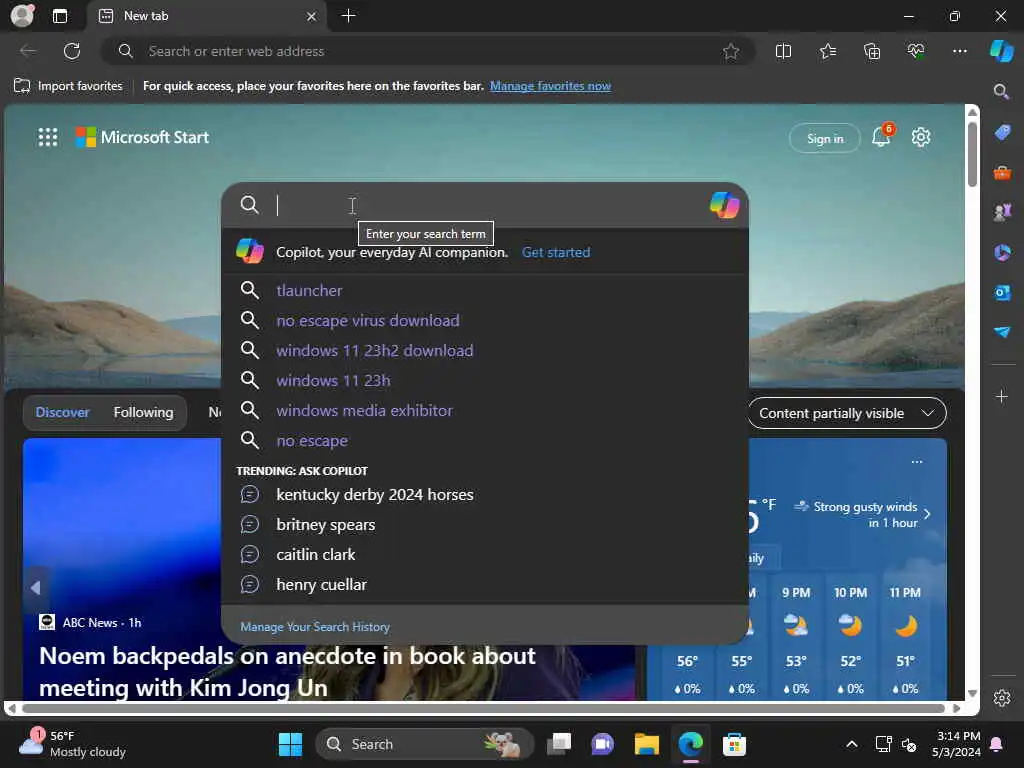Open weather card more options ellipsis
This screenshot has height=768, width=1024.
[x=917, y=462]
